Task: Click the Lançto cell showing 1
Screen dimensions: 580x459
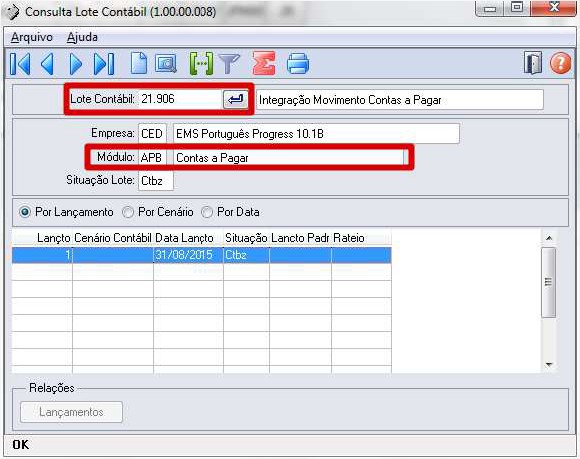Action: [42, 255]
